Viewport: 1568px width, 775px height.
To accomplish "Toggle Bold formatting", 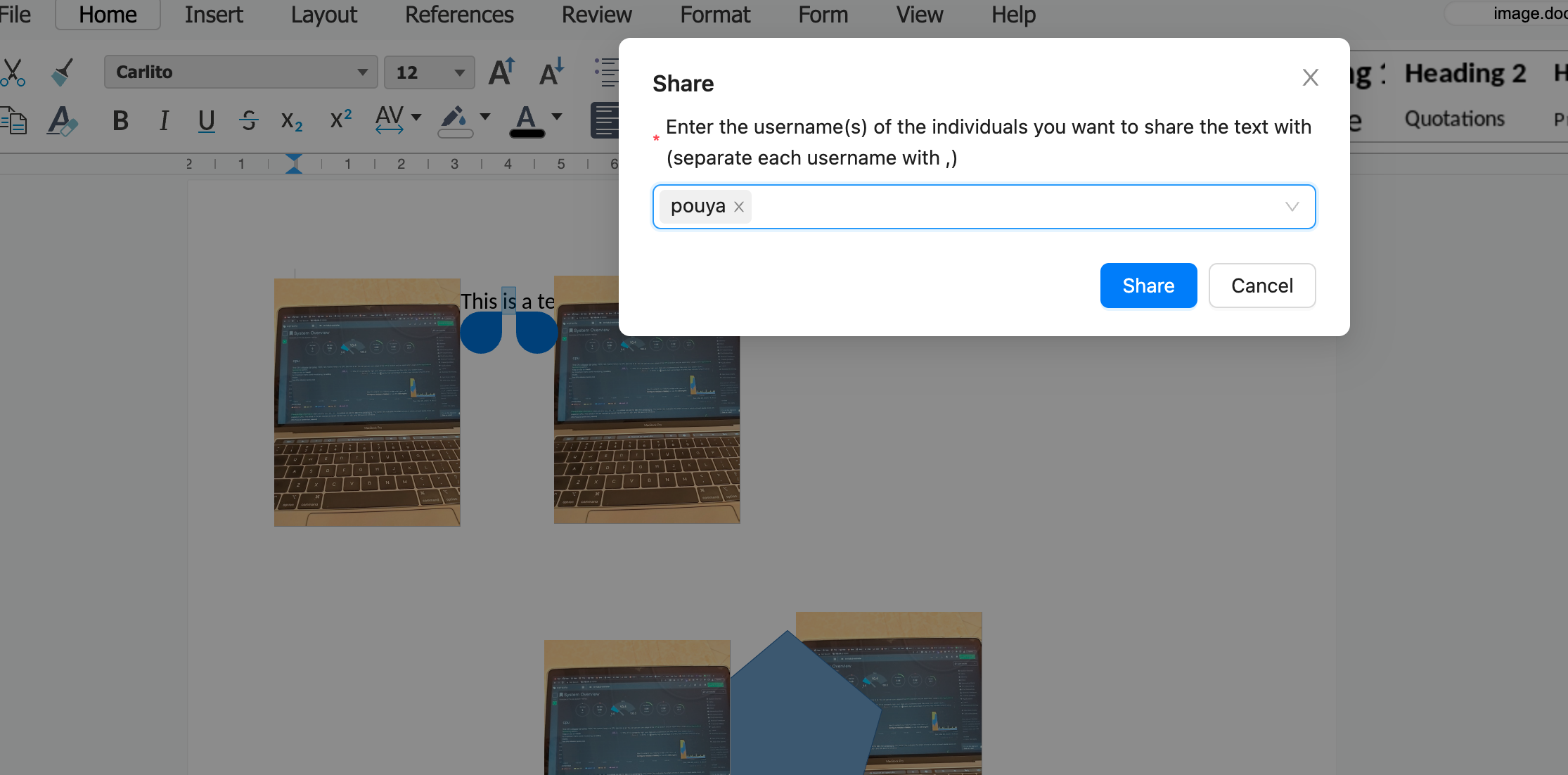I will (120, 121).
